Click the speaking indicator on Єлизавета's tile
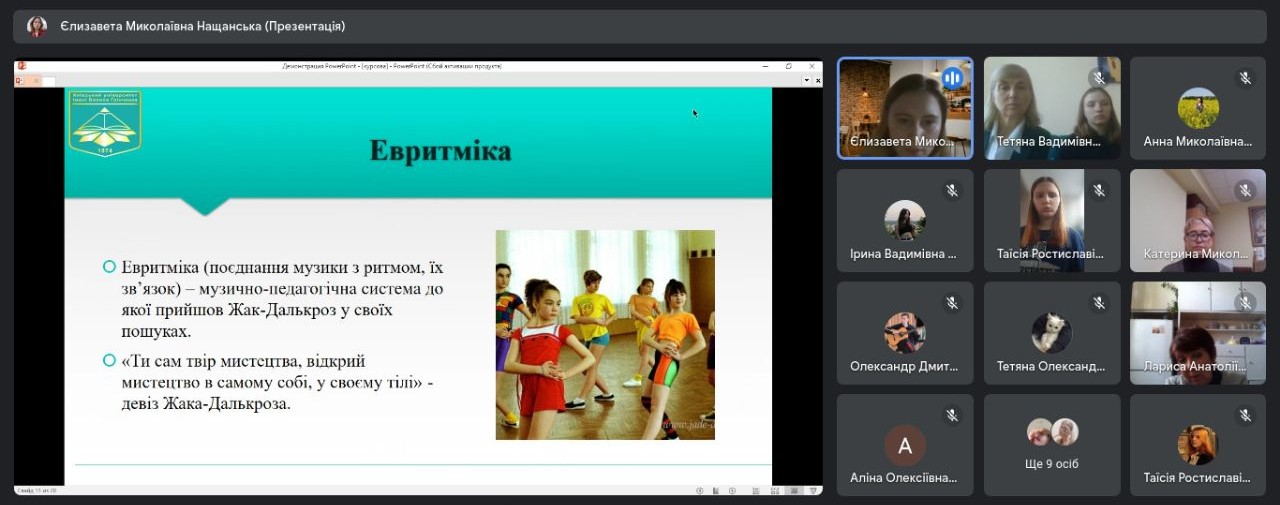Screen dimensions: 1280x505 pos(952,78)
